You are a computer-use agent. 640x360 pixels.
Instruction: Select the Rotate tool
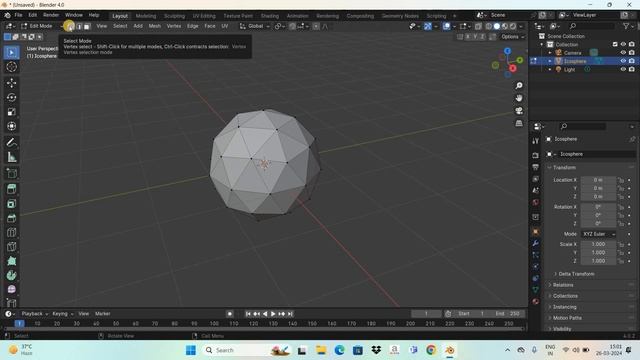(x=11, y=97)
